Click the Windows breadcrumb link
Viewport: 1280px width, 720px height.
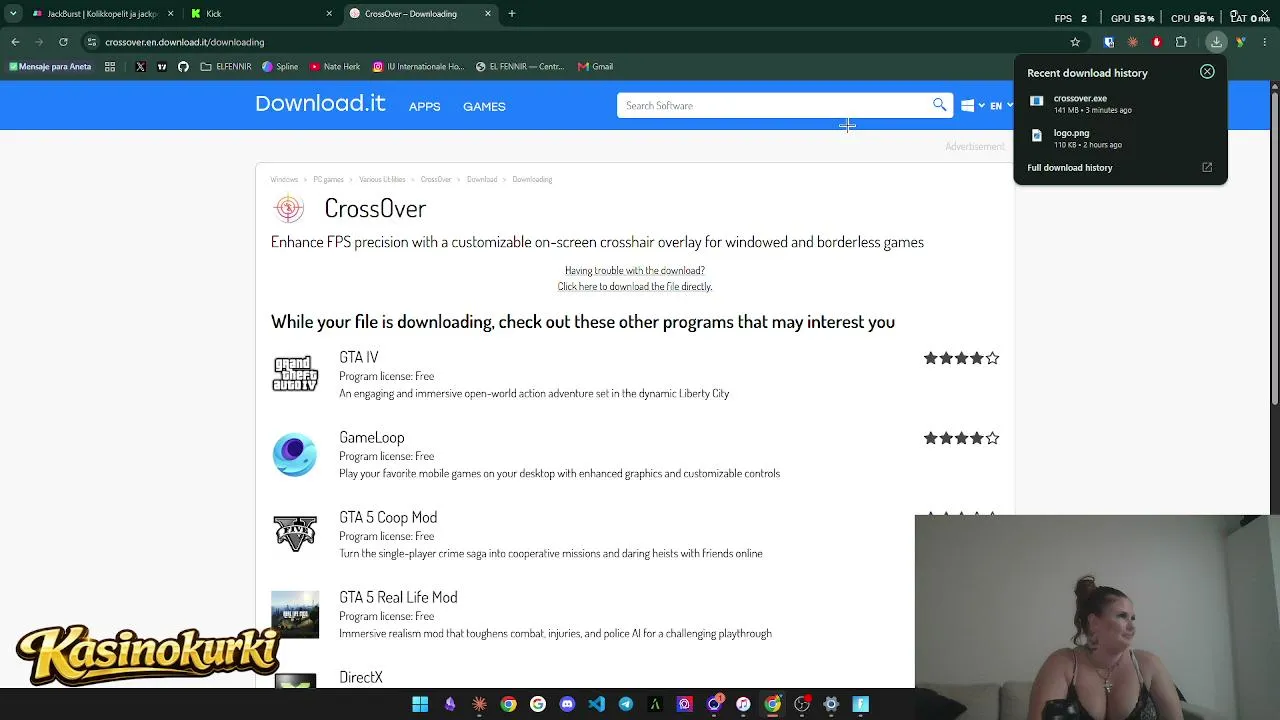[x=284, y=180]
